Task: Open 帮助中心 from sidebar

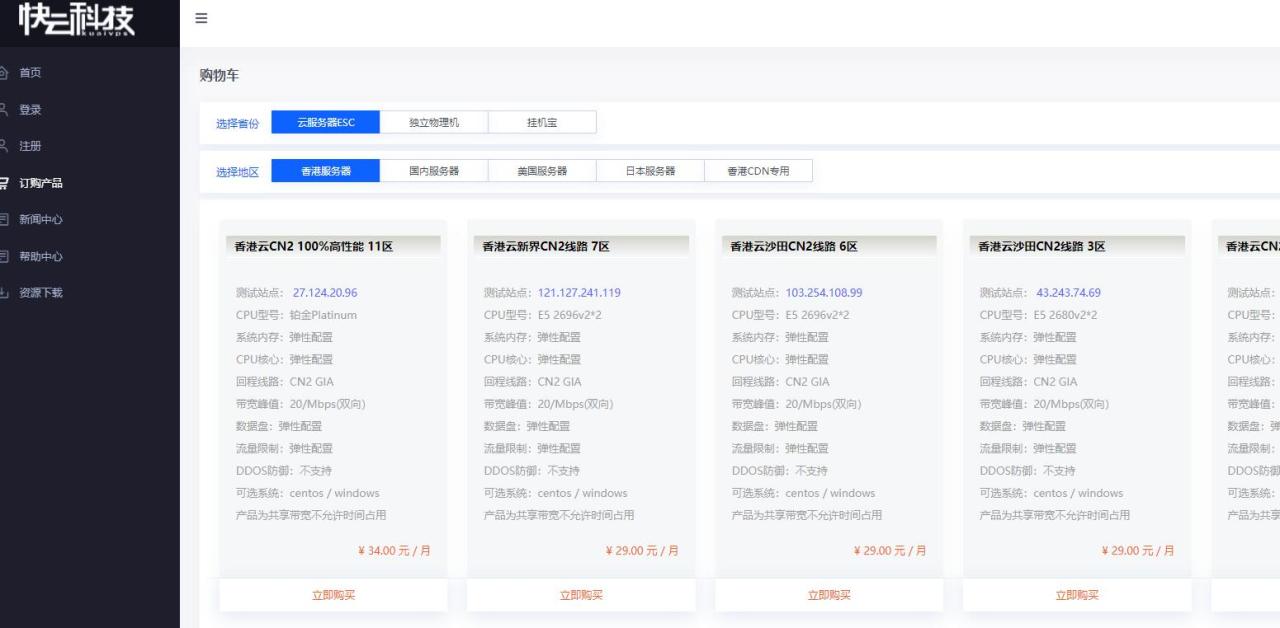Action: click(x=41, y=256)
